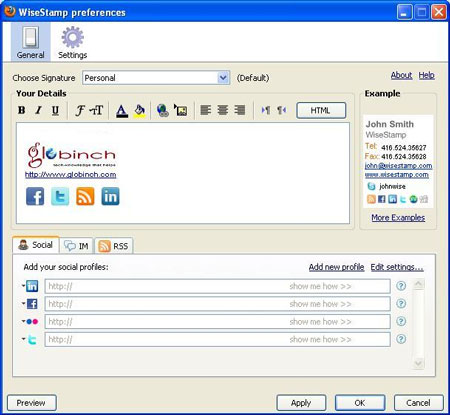Set right-to-left text direction
The image size is (450, 415).
click(282, 110)
